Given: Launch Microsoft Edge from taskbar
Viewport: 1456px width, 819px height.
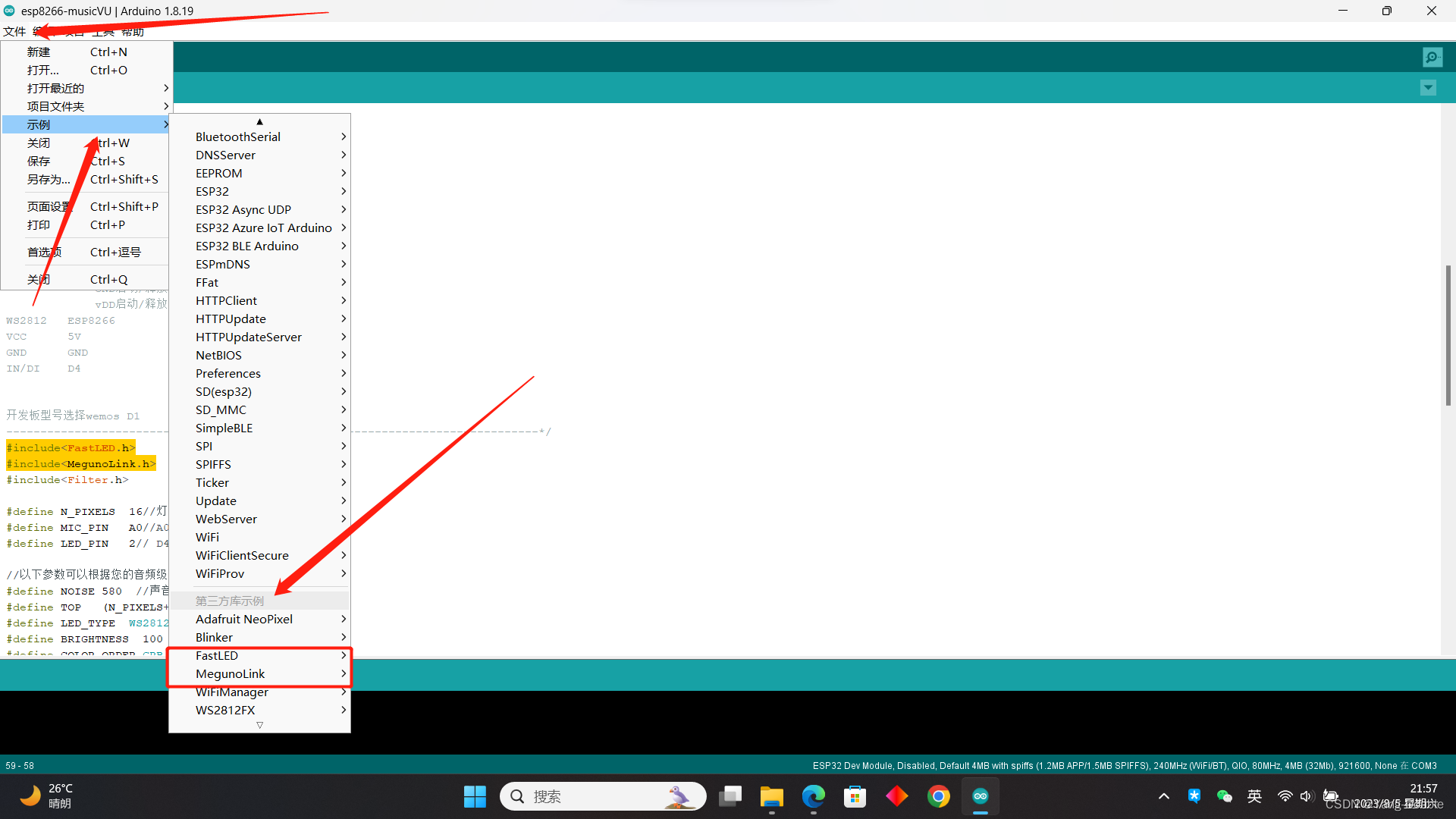Looking at the screenshot, I should point(813,796).
